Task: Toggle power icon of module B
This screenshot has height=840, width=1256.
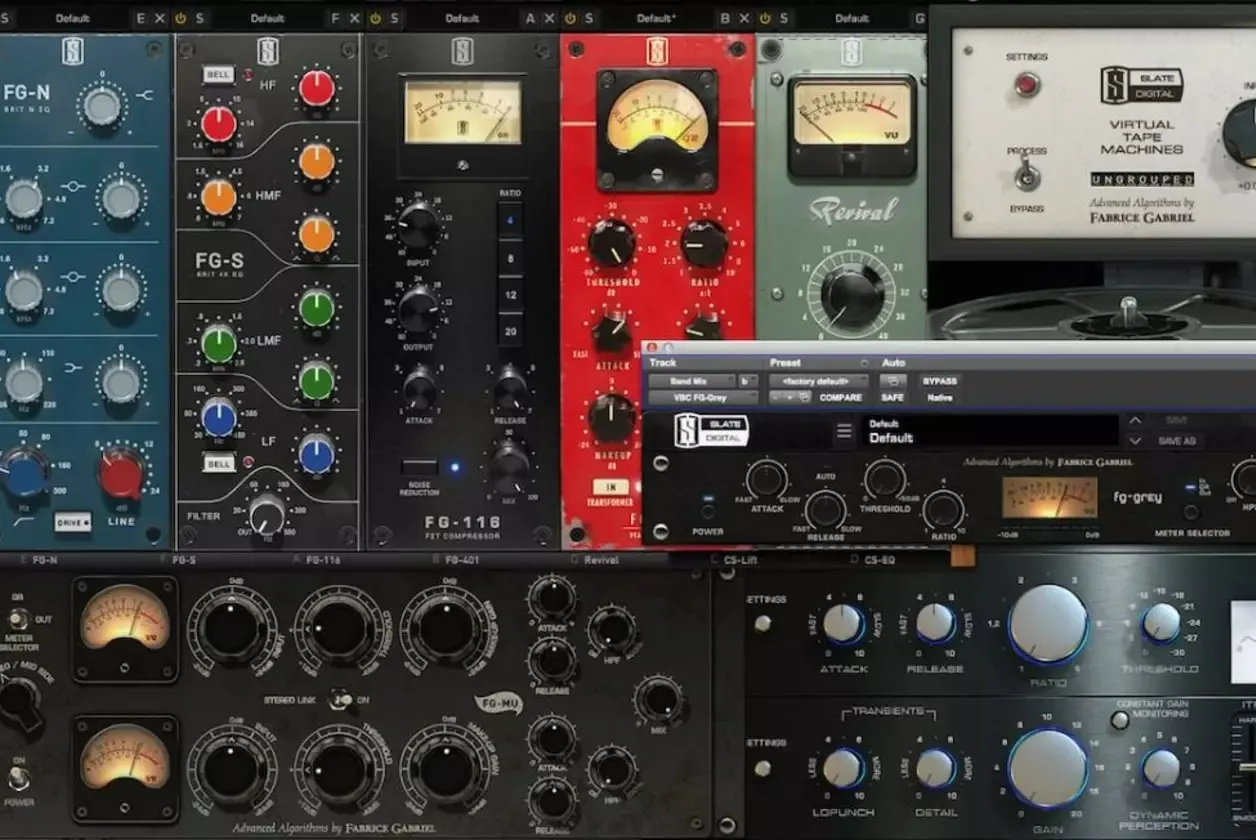Action: [765, 18]
